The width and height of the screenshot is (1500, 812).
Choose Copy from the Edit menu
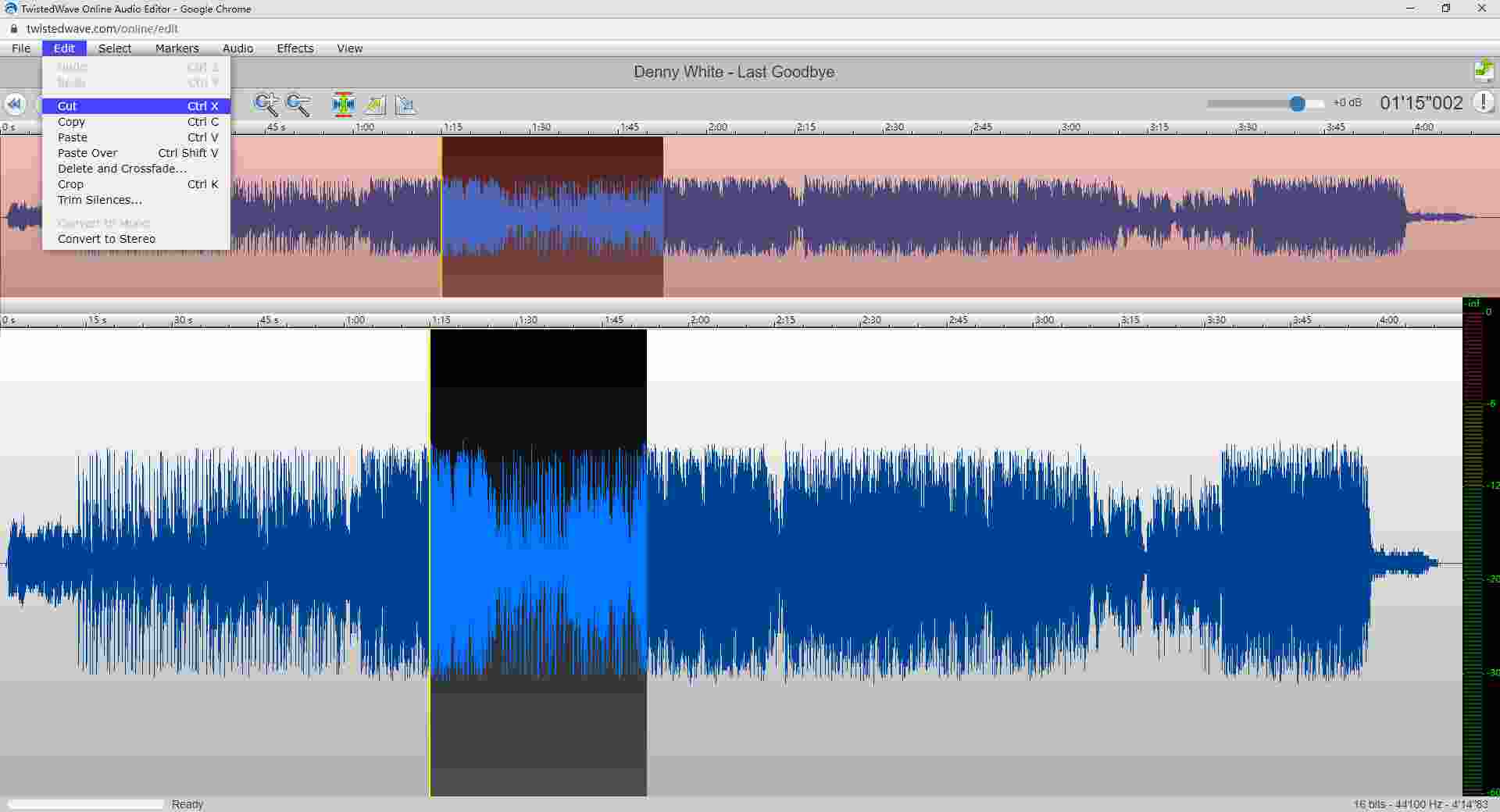136,122
